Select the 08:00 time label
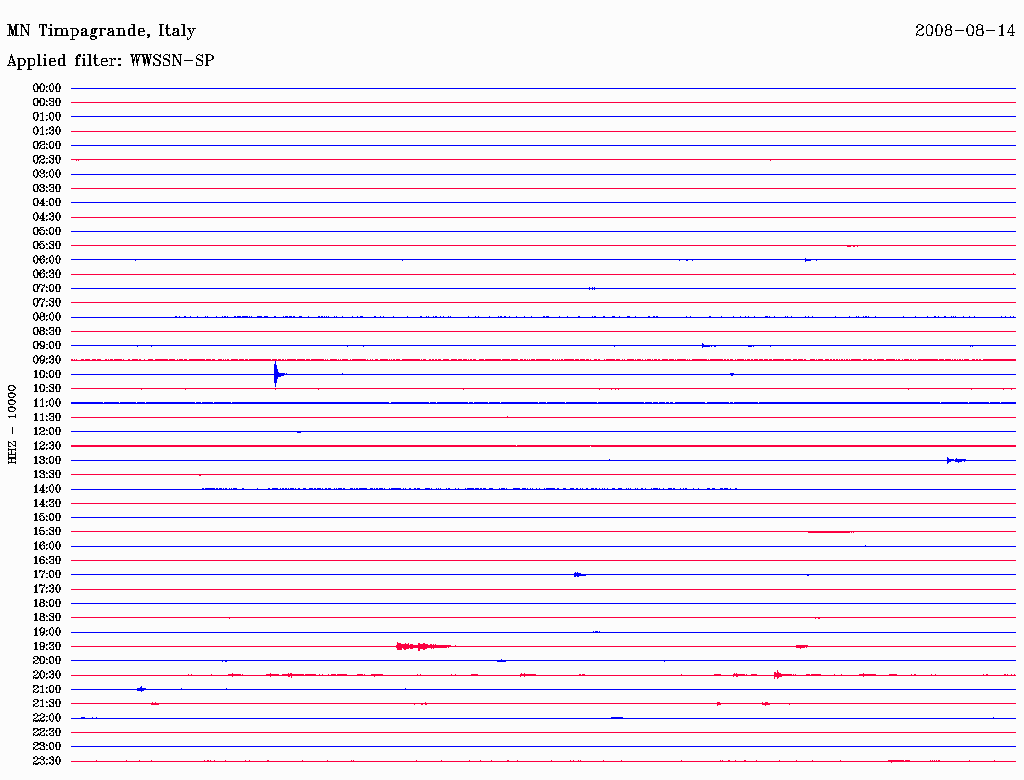Image resolution: width=1024 pixels, height=780 pixels. (x=47, y=317)
